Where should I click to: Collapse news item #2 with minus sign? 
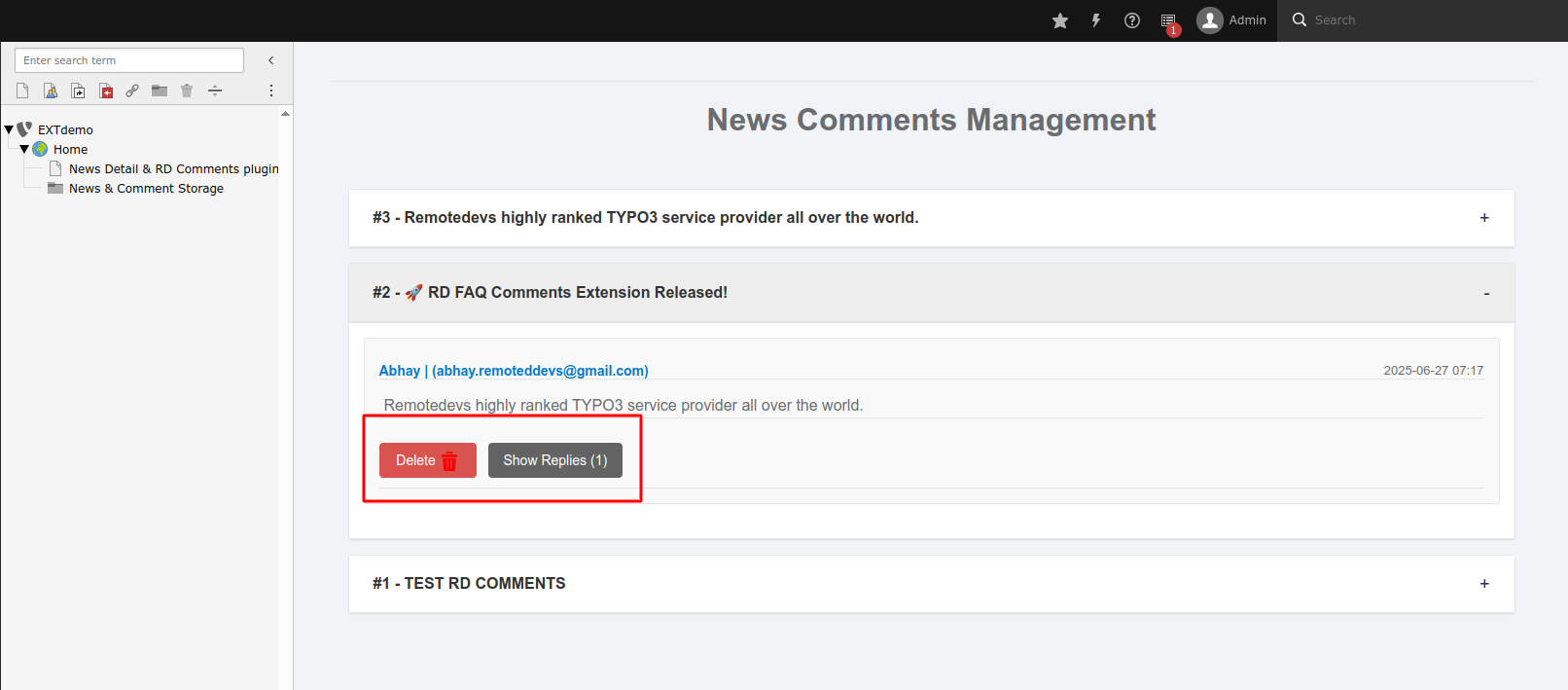1486,294
